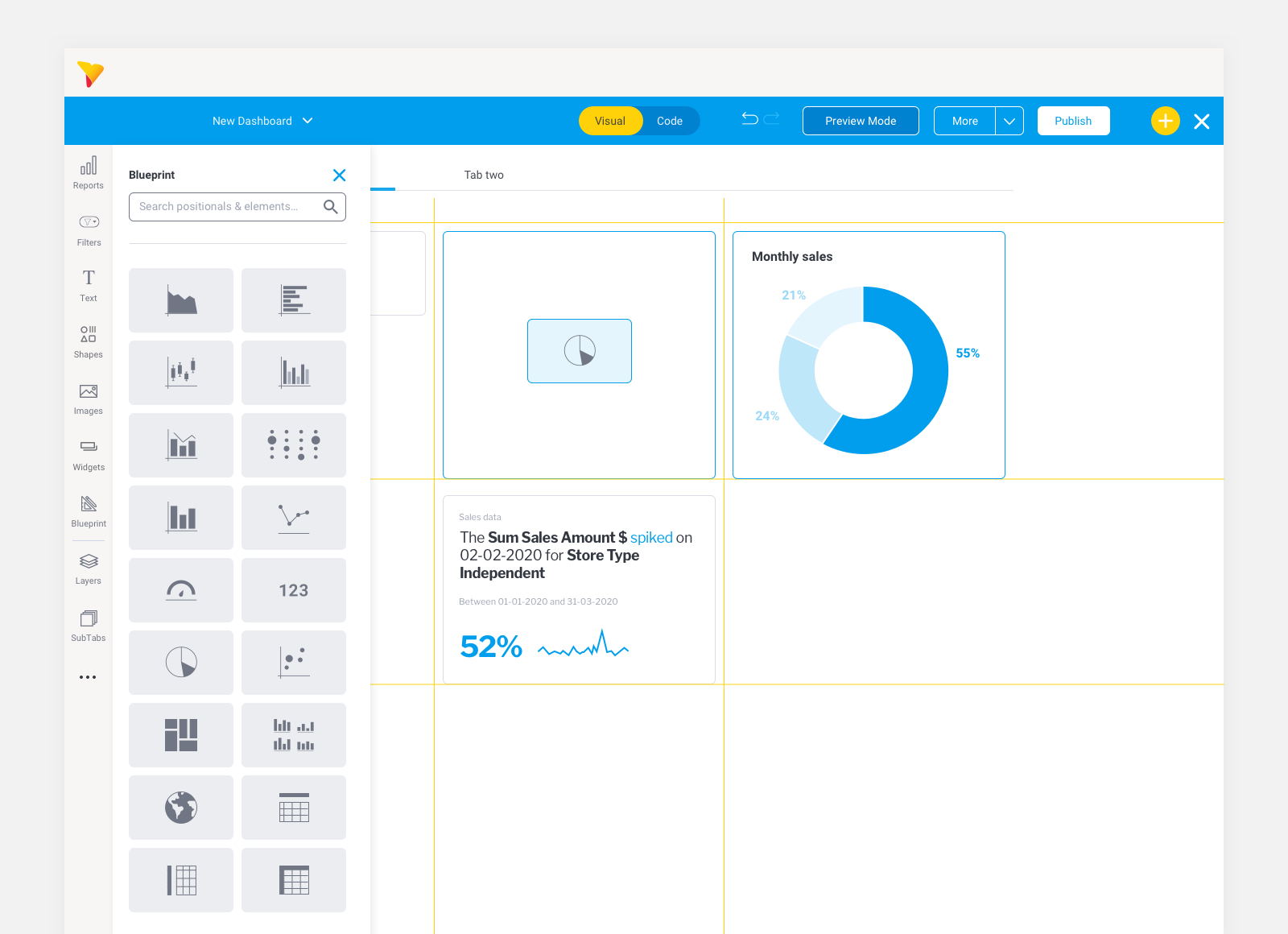Open the Layers sidebar panel
Viewport: 1288px width, 934px height.
click(x=89, y=568)
